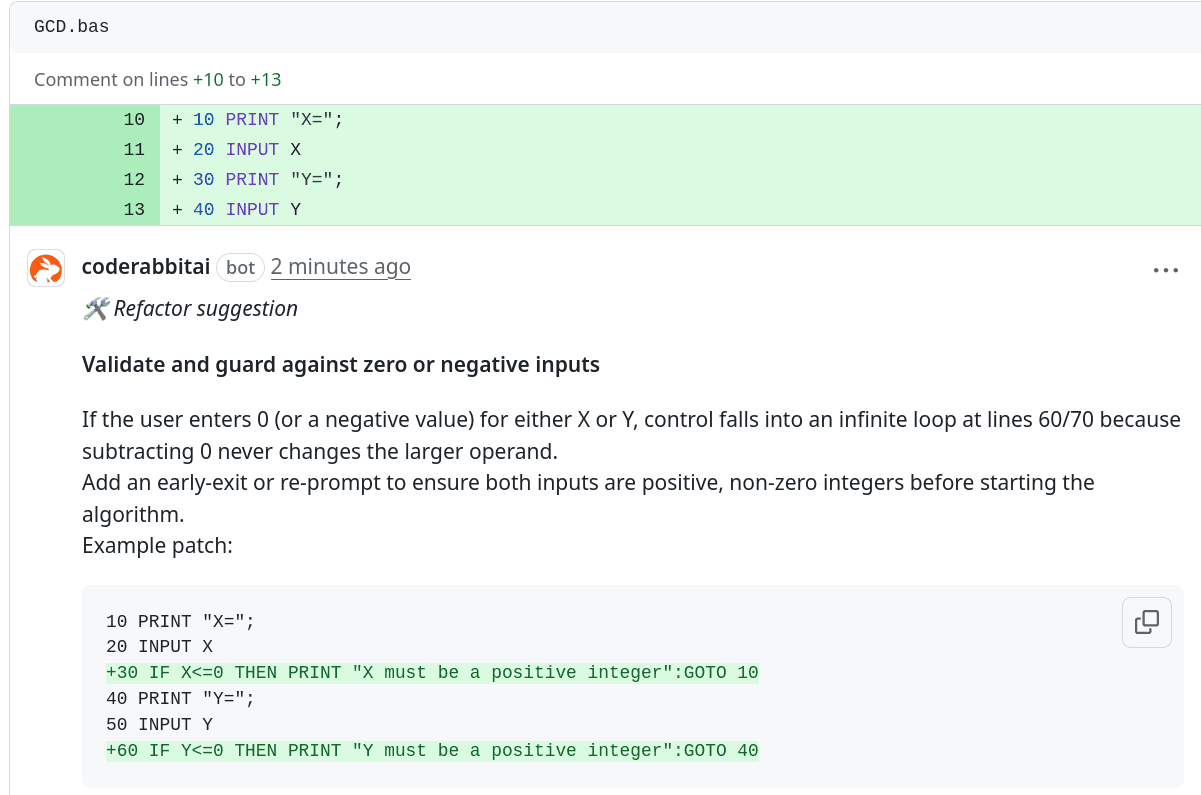1201x795 pixels.
Task: Click the hammer-and-wrench refactor emoji
Action: (x=96, y=309)
